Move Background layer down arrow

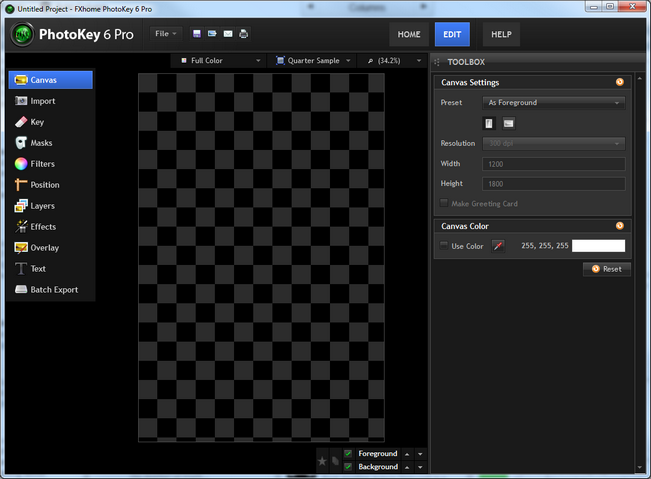(420, 467)
